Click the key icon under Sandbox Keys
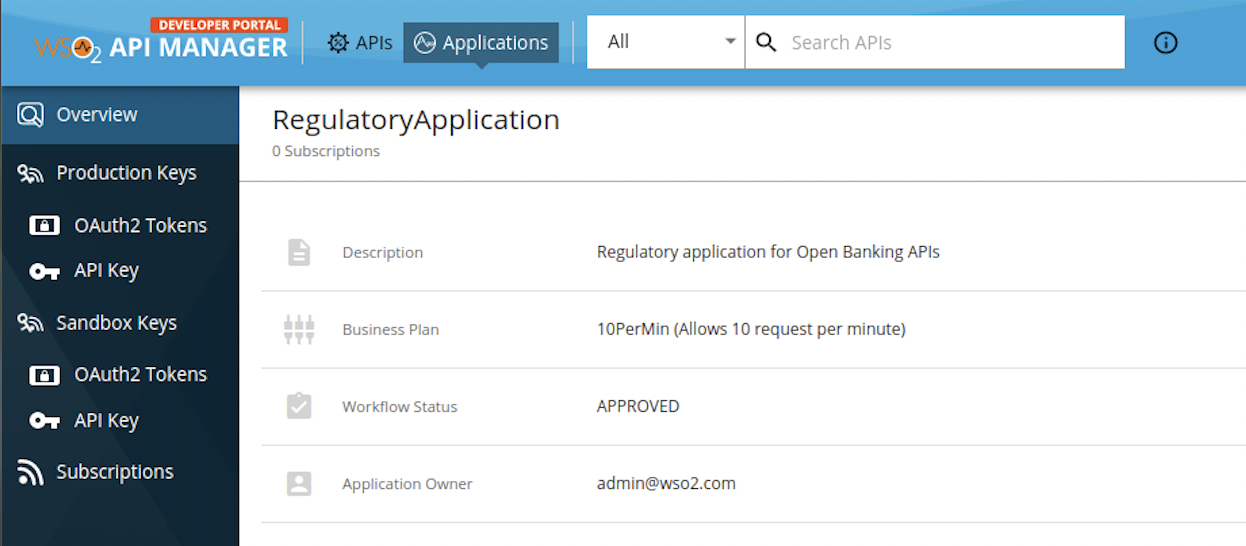Image resolution: width=1246 pixels, height=546 pixels. [44, 422]
